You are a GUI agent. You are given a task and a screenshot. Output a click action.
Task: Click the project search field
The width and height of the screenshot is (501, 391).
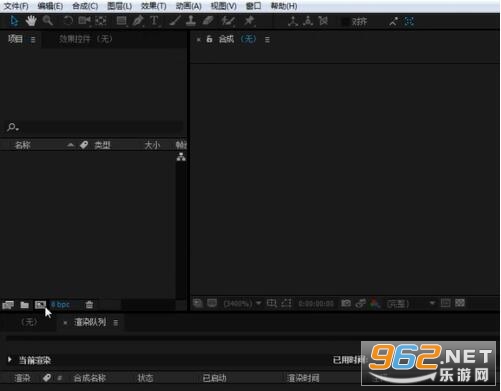95,127
